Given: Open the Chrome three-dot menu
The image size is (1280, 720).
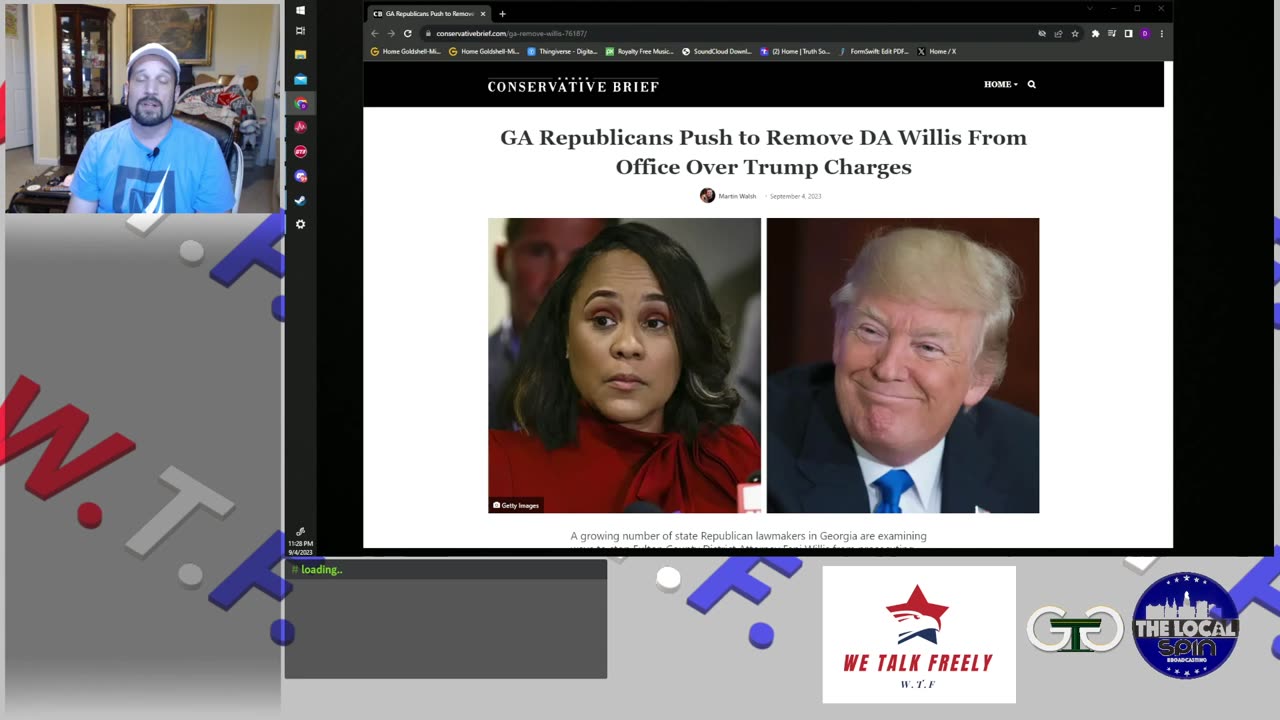Looking at the screenshot, I should [1161, 33].
